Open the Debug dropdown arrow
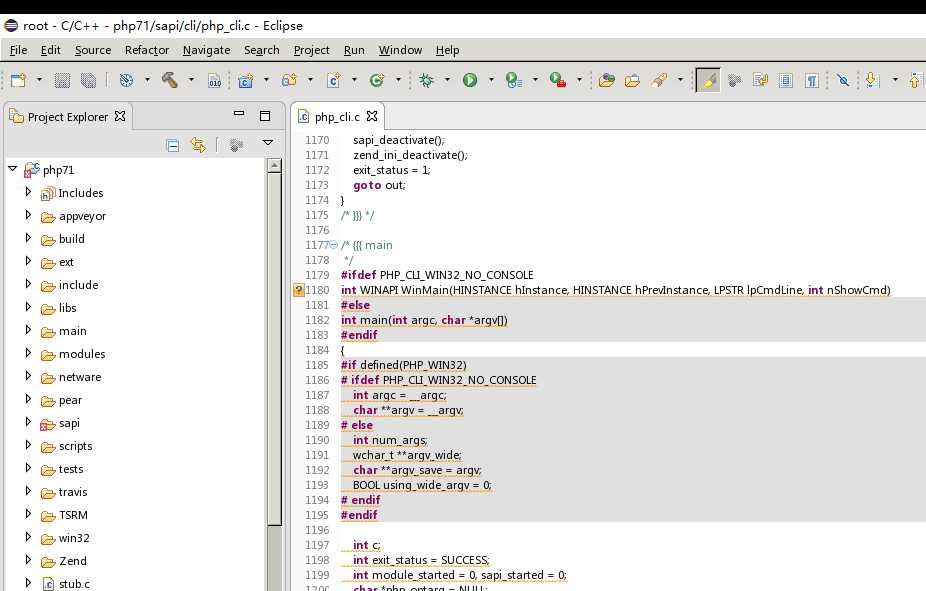Screen dimensions: 926x591 click(447, 80)
